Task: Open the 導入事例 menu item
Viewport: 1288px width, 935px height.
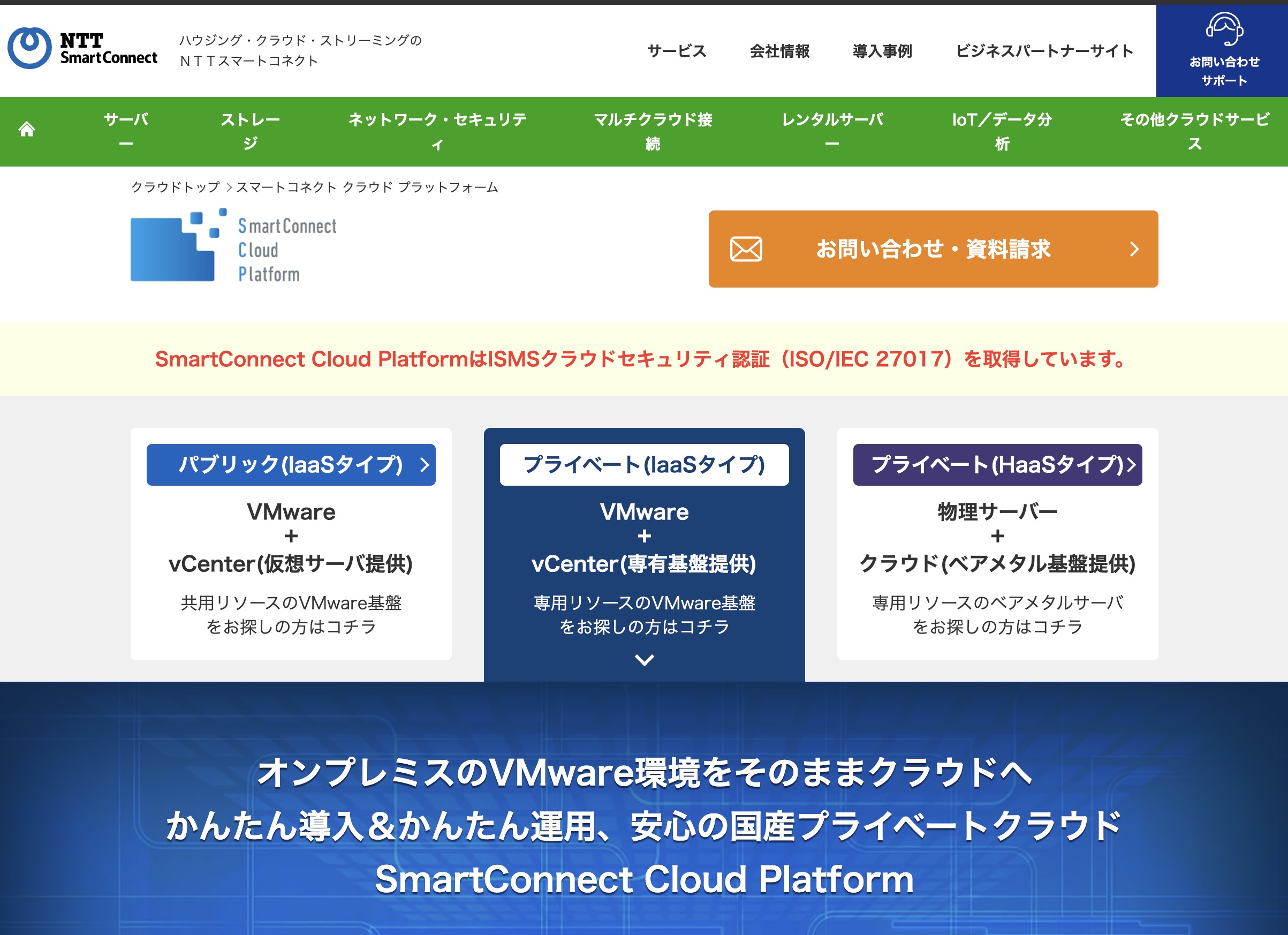Action: (x=882, y=51)
